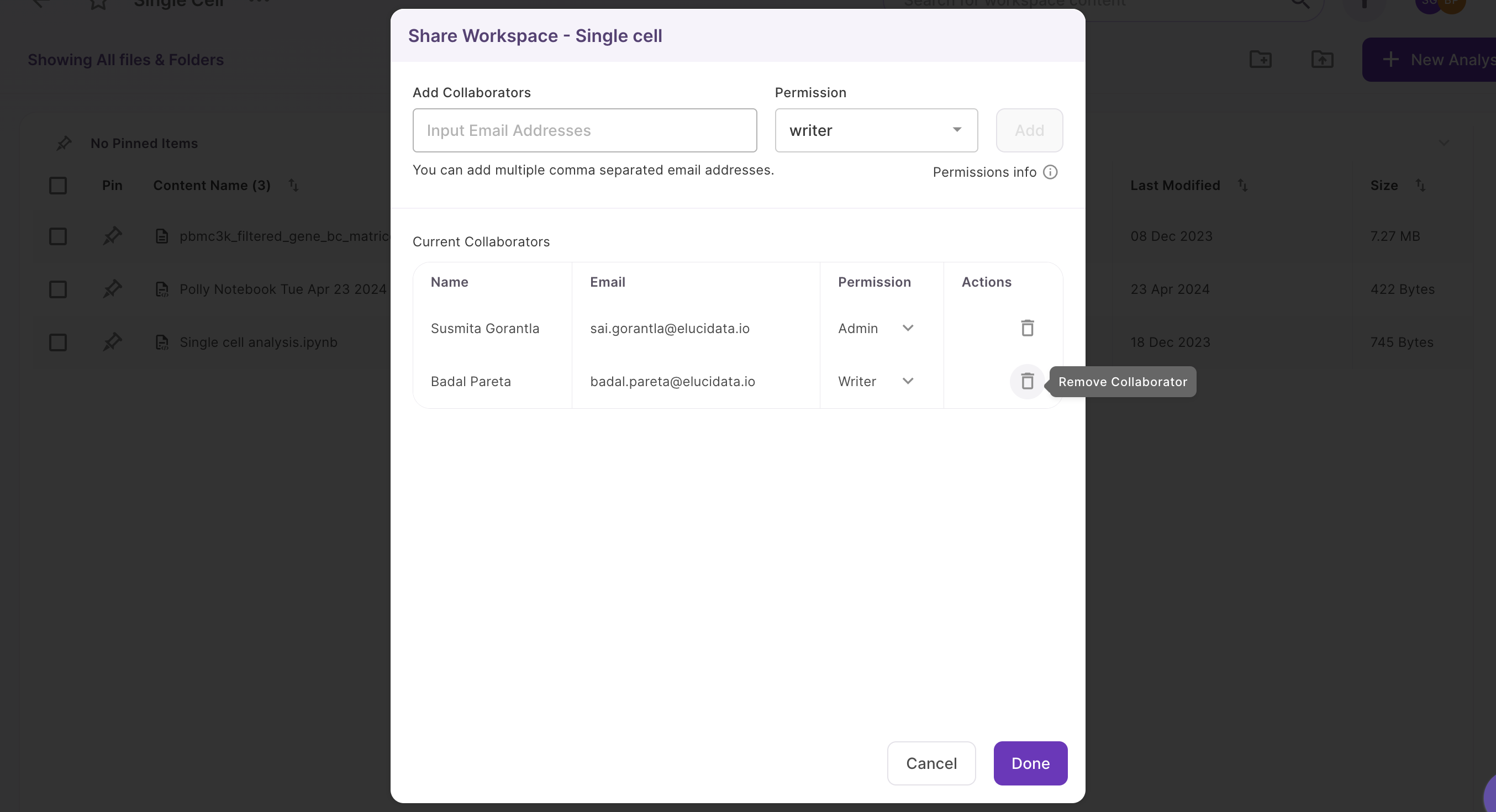The image size is (1496, 812).
Task: Click the Showing All files & Folders label
Action: tap(125, 59)
